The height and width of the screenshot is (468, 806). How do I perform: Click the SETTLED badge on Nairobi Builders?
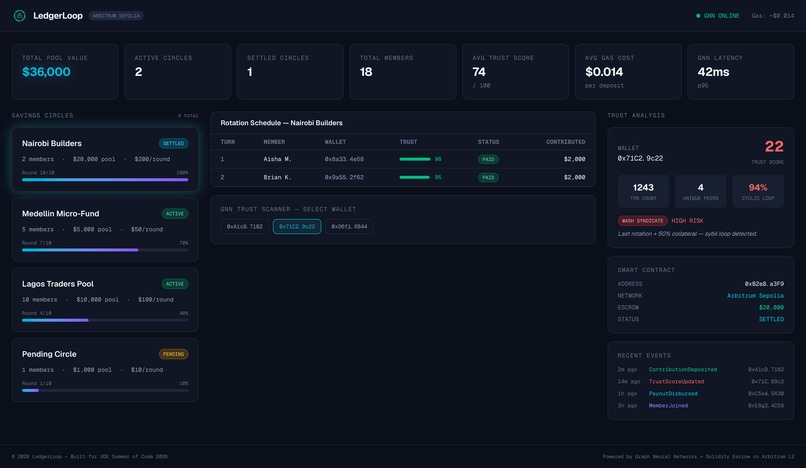(x=173, y=143)
